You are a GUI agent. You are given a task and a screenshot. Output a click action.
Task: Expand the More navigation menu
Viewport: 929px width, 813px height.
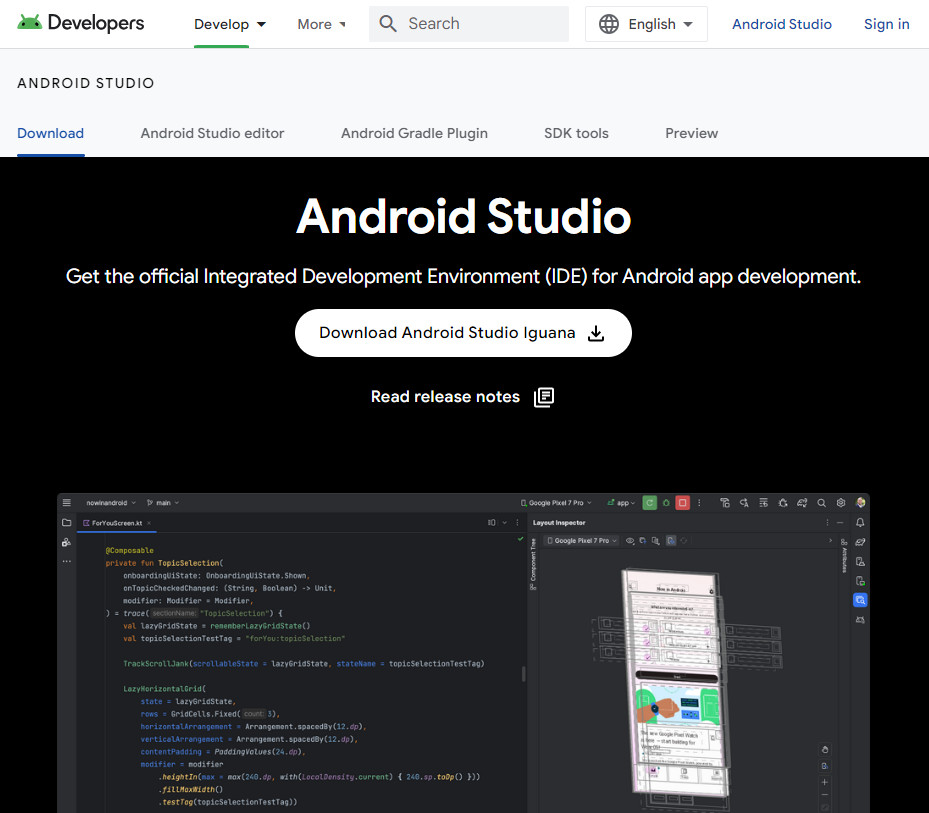[x=321, y=24]
